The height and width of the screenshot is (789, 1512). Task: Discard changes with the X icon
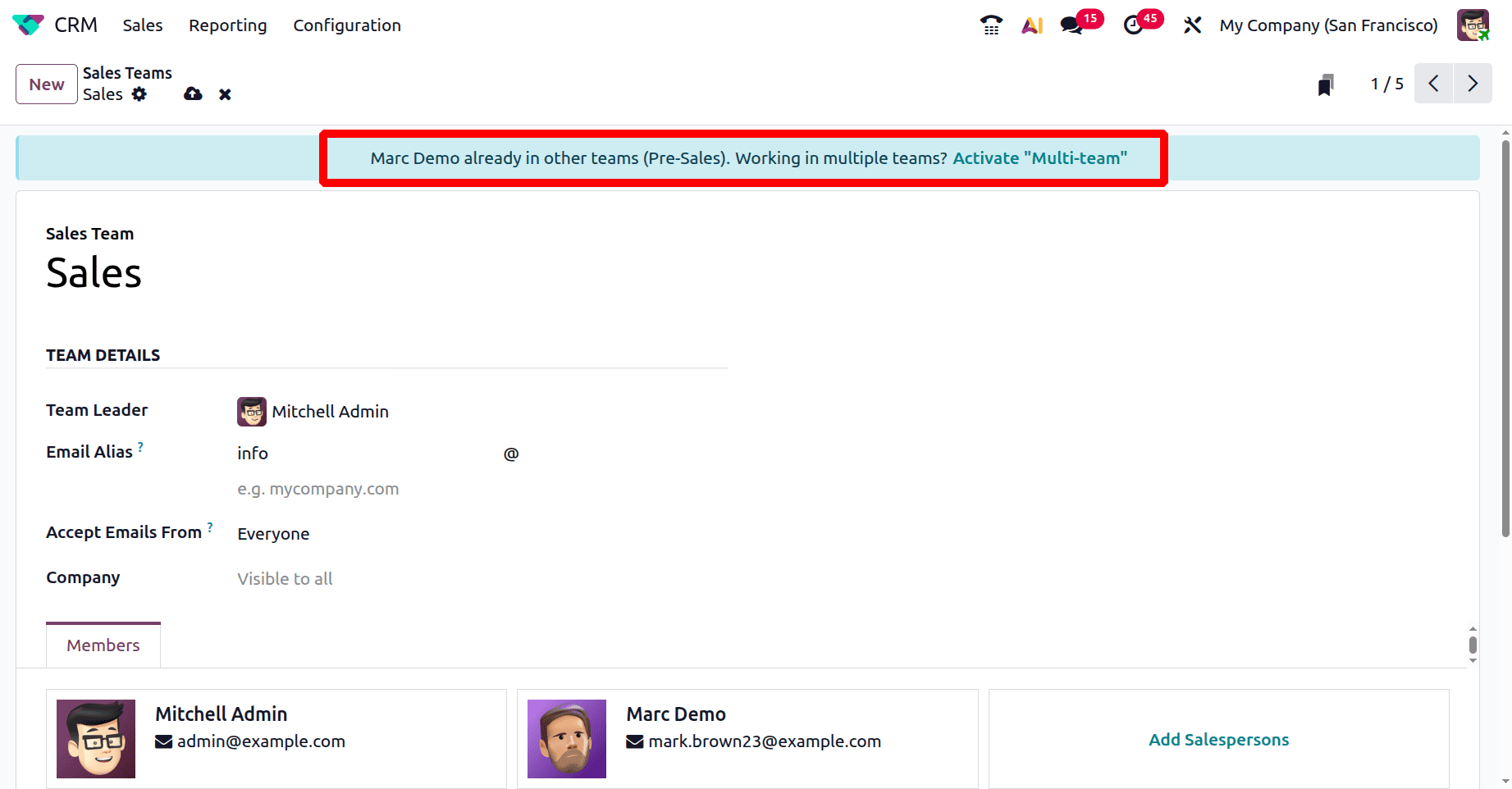225,93
